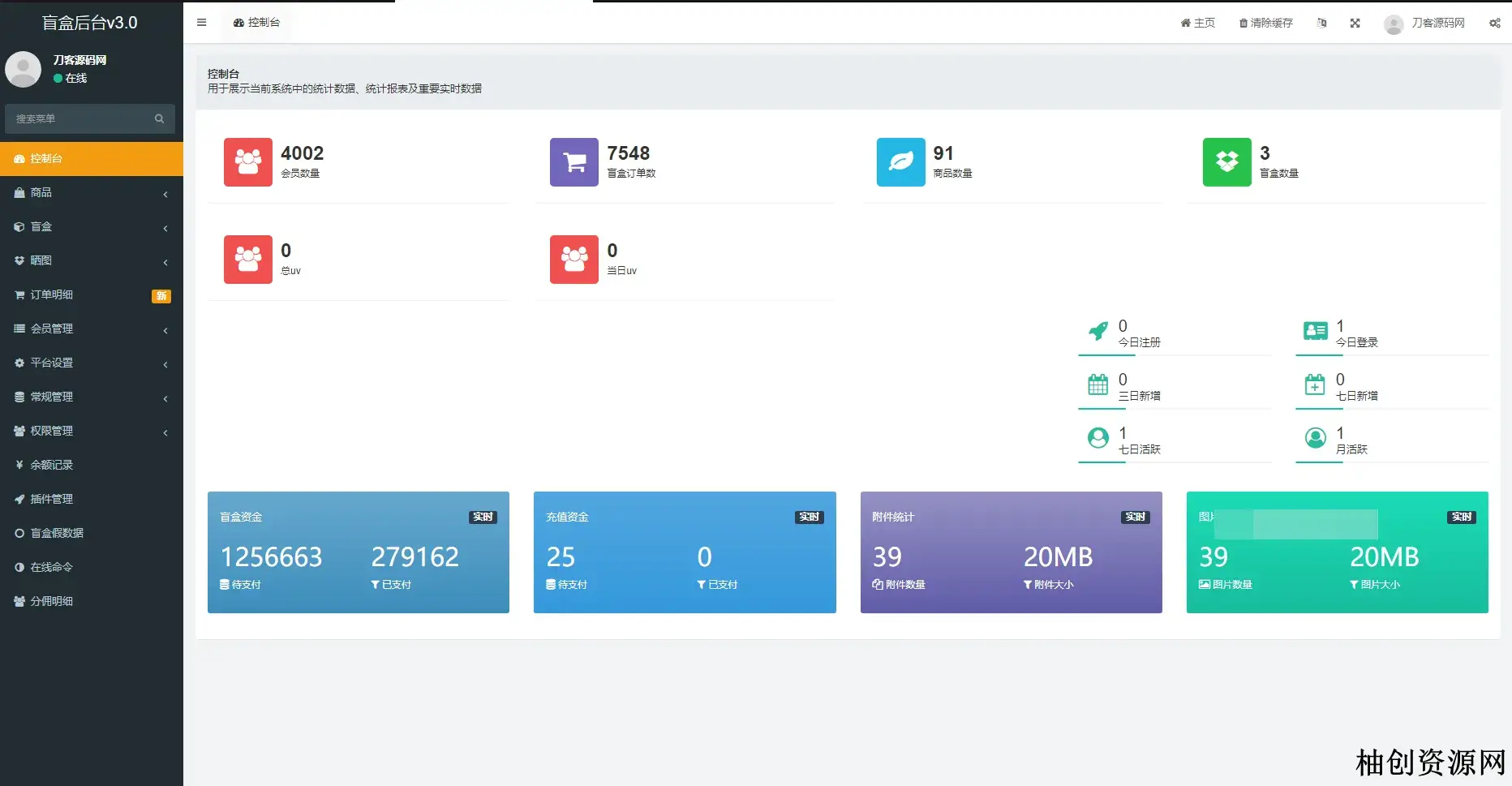Open the 刀客源码网 user dropdown in header
This screenshot has width=1512, height=786.
tap(1425, 24)
